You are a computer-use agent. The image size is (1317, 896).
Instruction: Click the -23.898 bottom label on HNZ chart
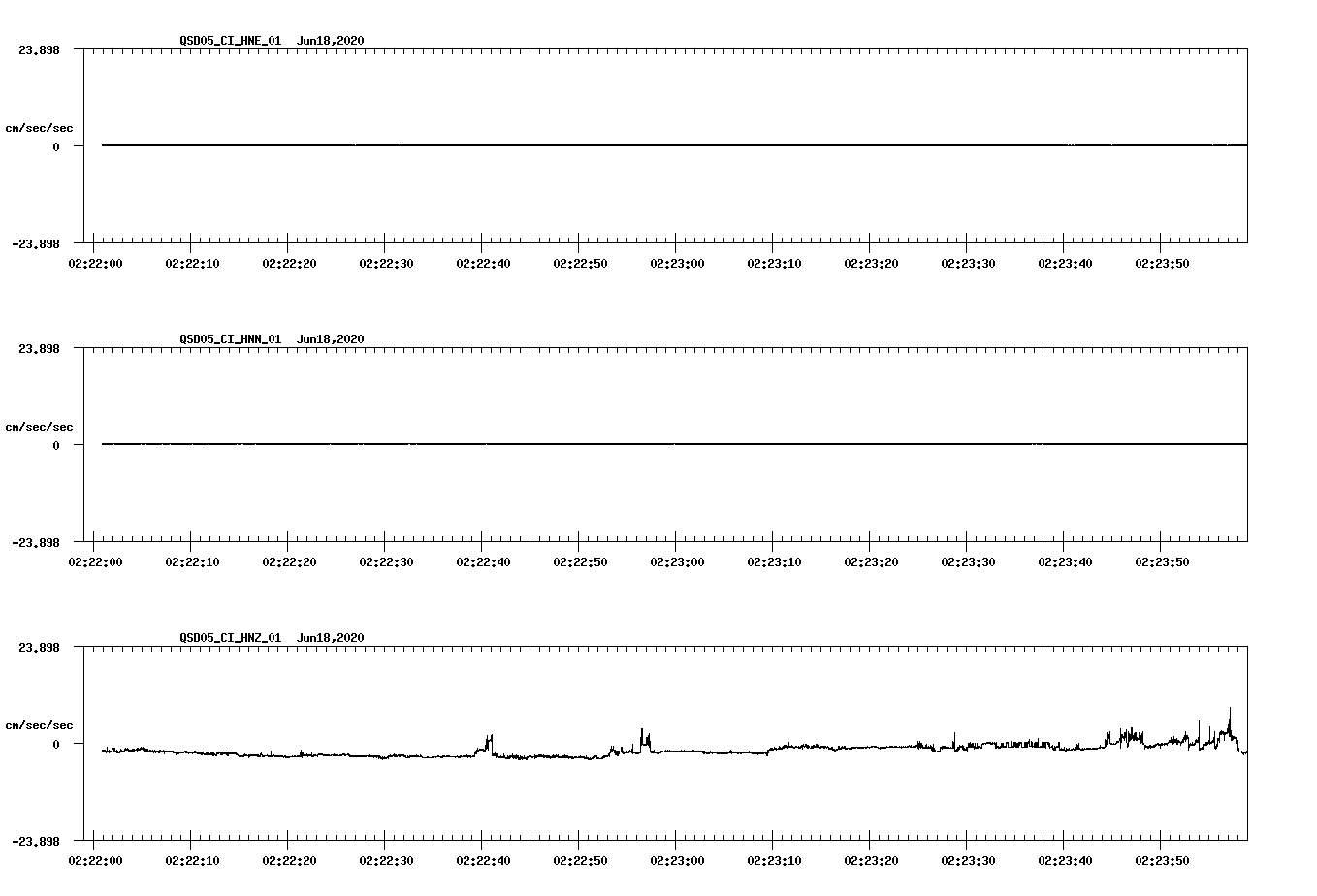[36, 841]
